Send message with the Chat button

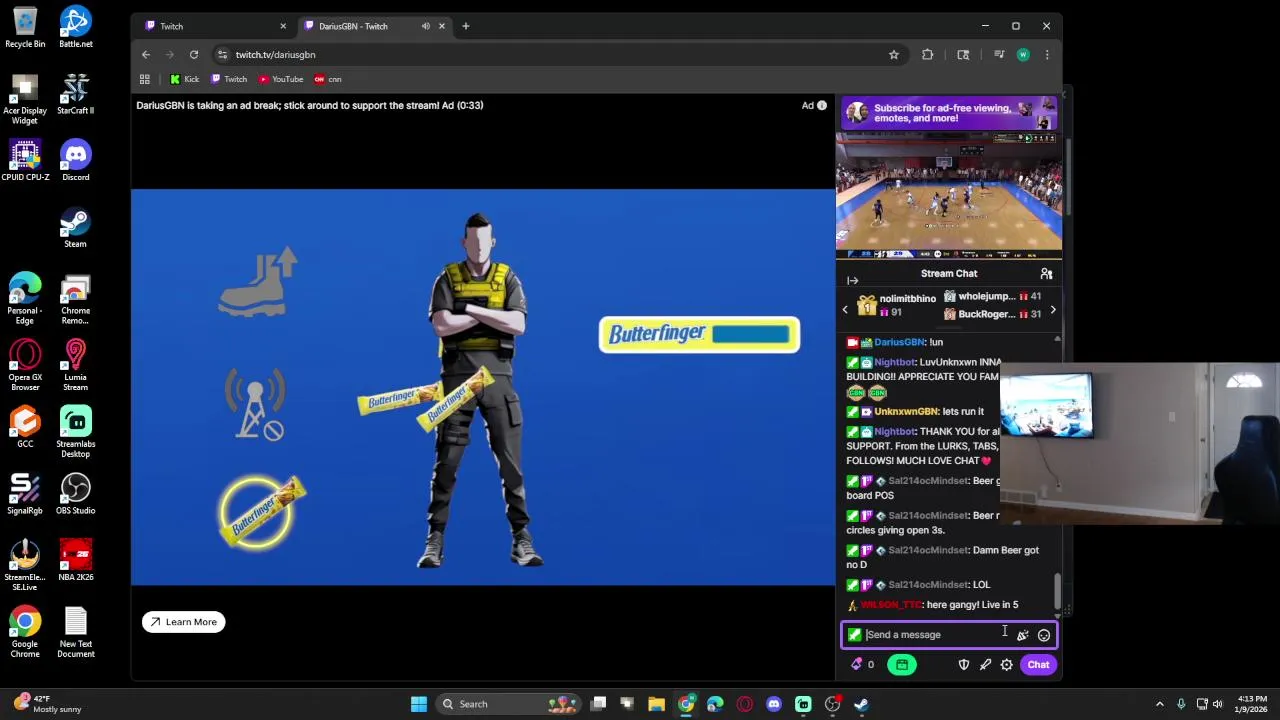[x=1038, y=665]
